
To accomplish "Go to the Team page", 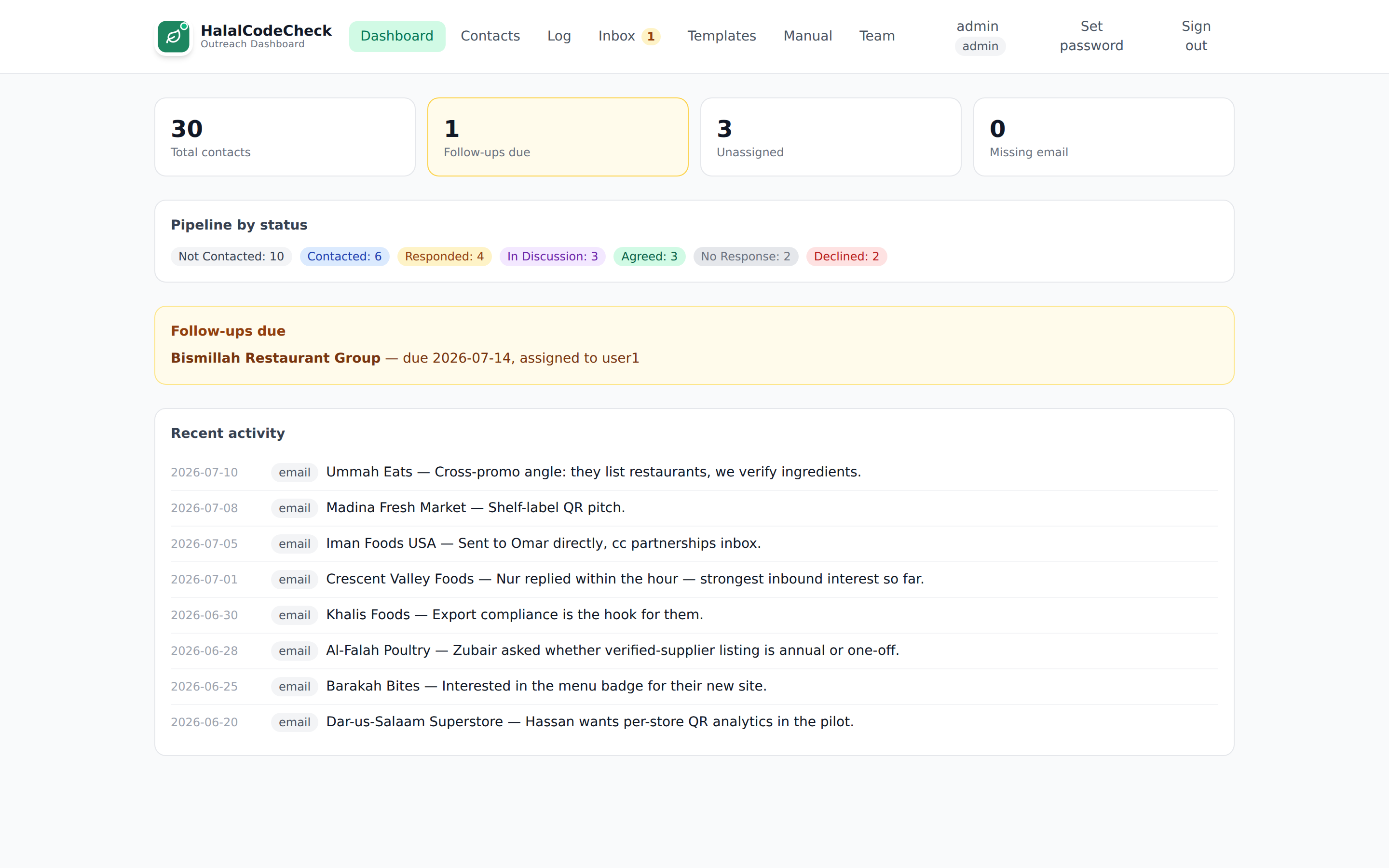I will pos(876,36).
